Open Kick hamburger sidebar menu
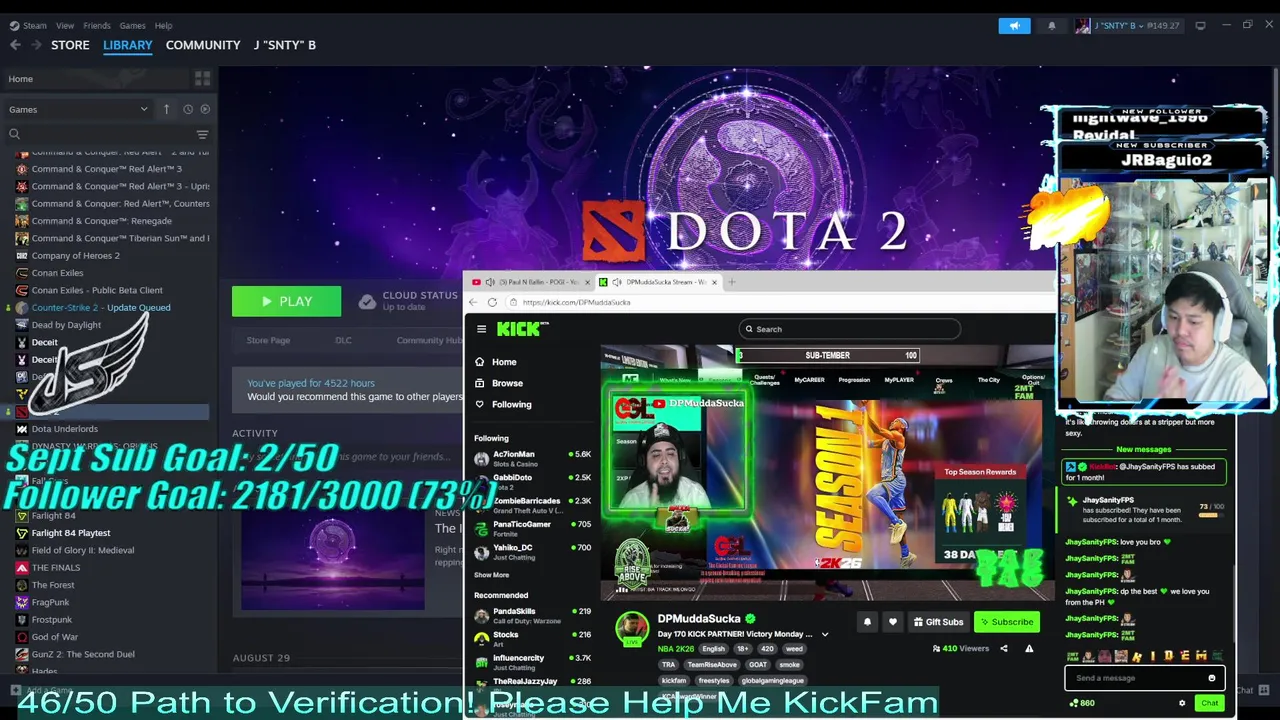 pyautogui.click(x=481, y=329)
